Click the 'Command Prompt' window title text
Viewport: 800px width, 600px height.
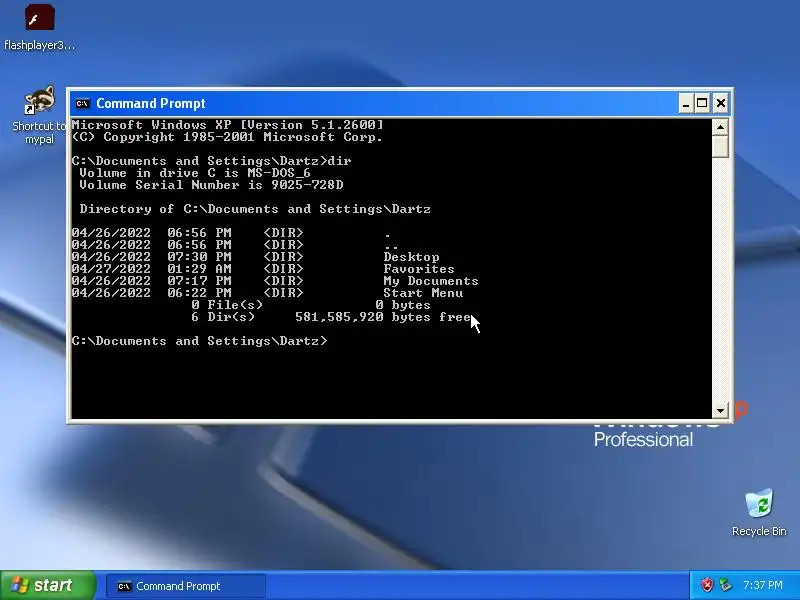[151, 104]
